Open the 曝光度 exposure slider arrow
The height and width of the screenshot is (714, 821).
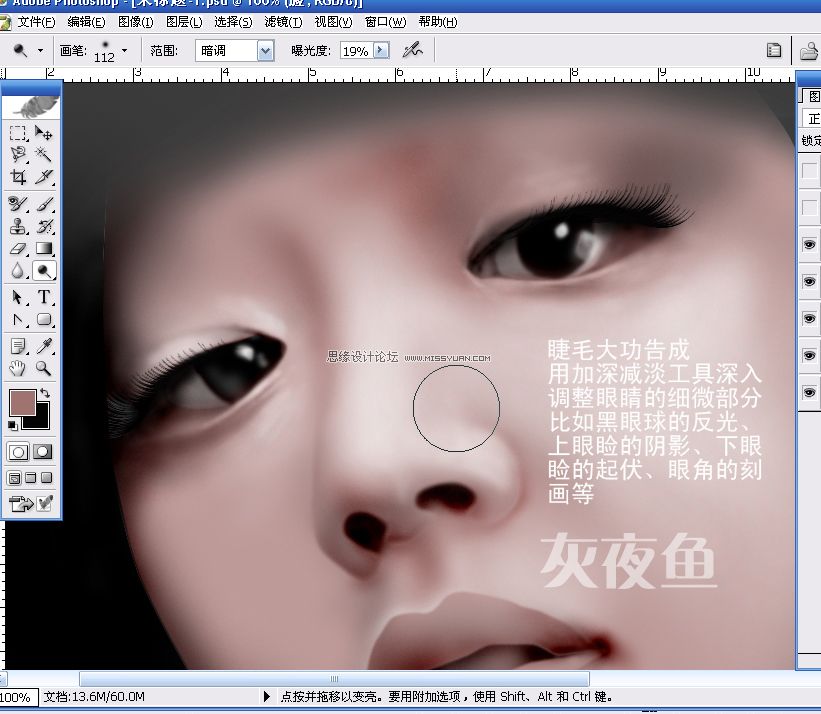(382, 50)
